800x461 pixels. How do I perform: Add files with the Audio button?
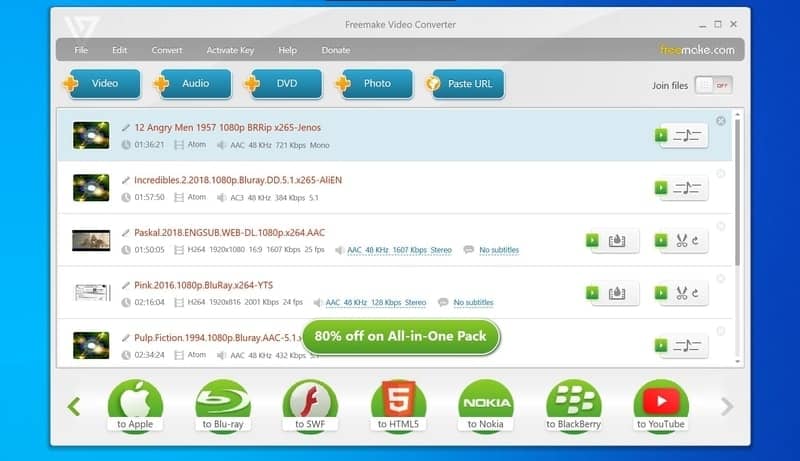pyautogui.click(x=193, y=84)
